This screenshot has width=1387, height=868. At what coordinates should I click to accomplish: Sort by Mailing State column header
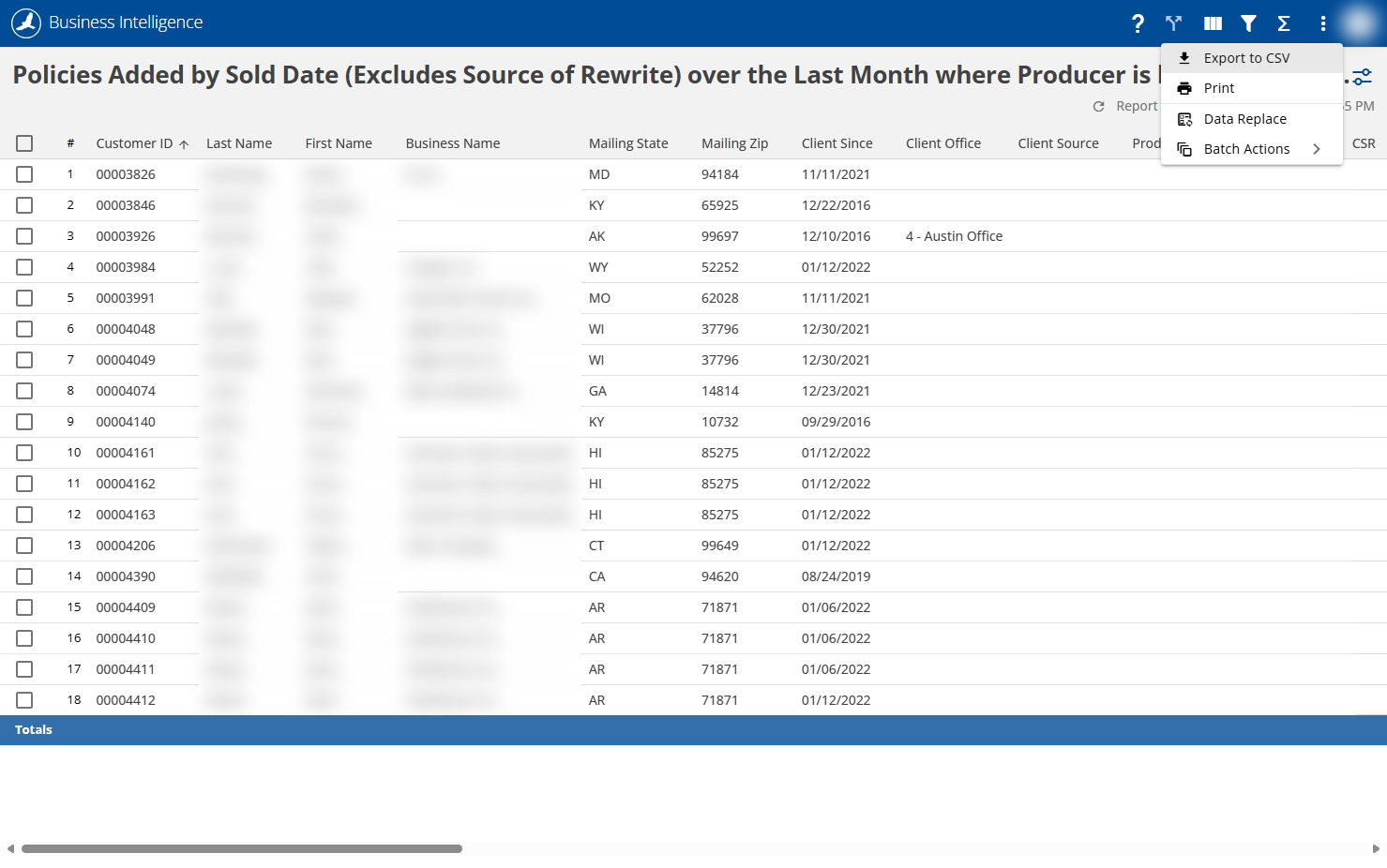[x=628, y=143]
